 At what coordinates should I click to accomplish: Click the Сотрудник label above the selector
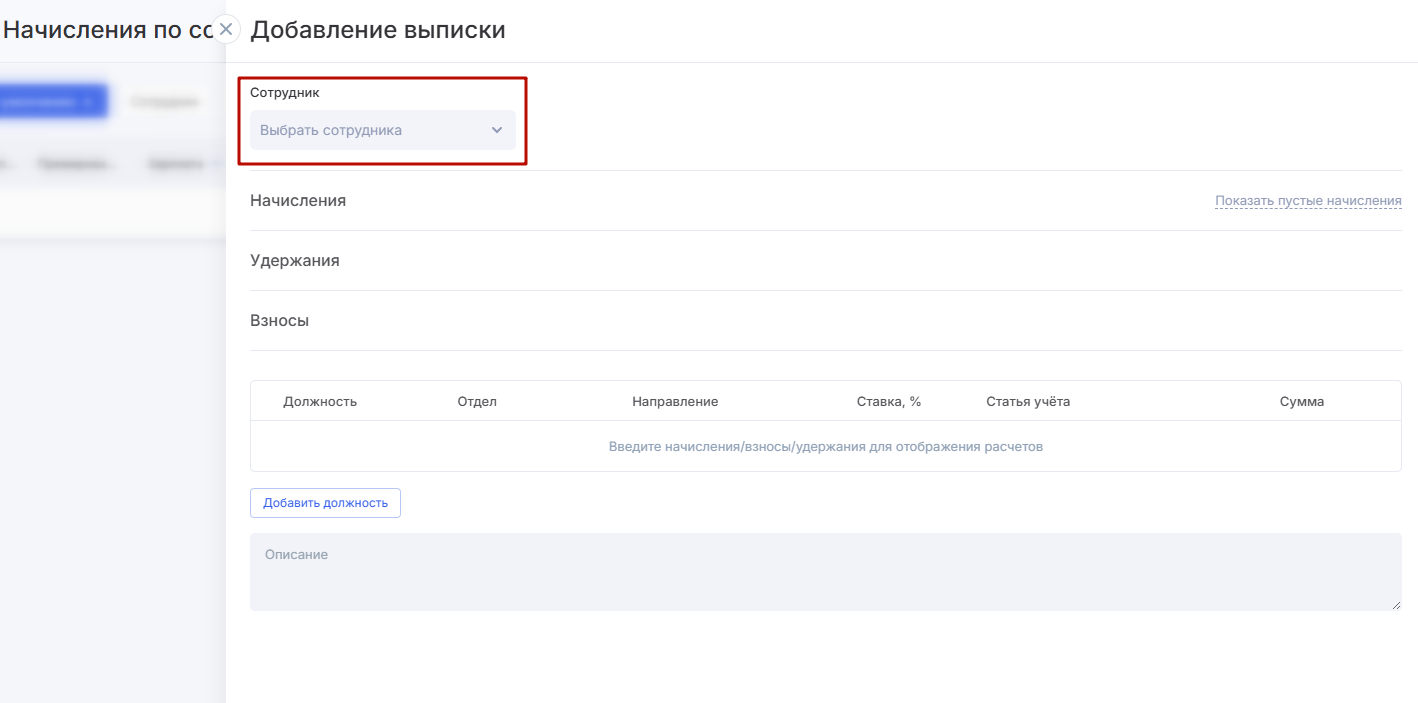click(285, 92)
